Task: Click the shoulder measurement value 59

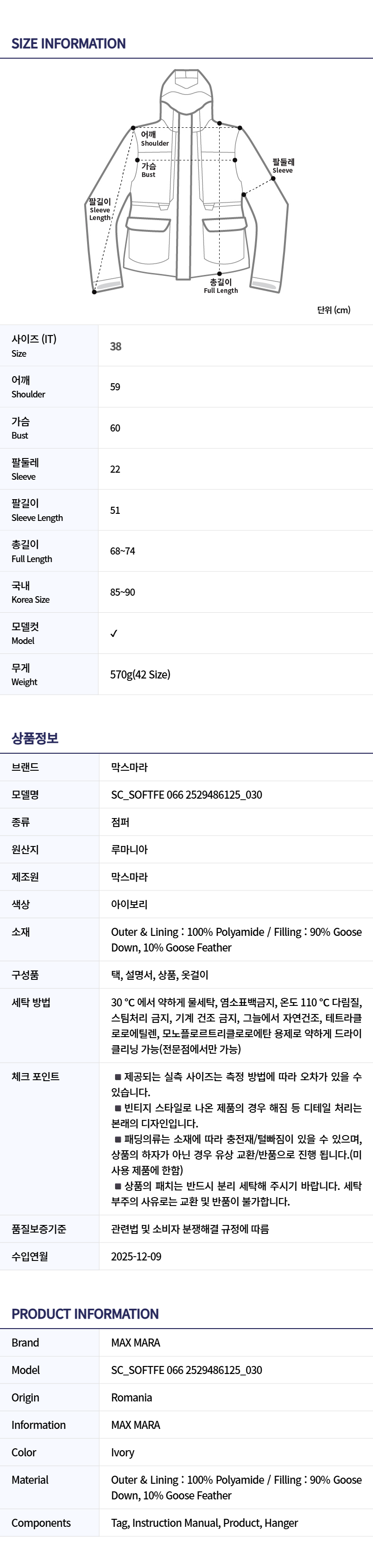Action: point(115,387)
